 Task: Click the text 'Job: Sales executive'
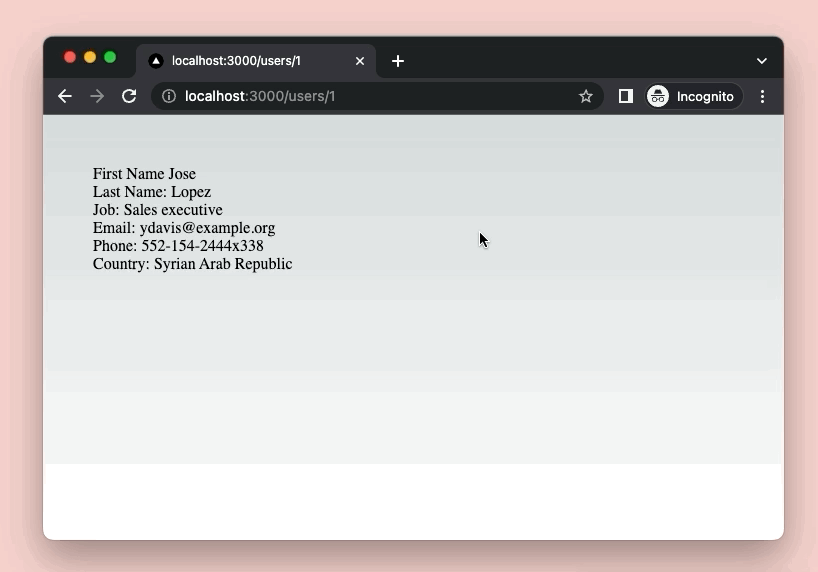tap(158, 210)
